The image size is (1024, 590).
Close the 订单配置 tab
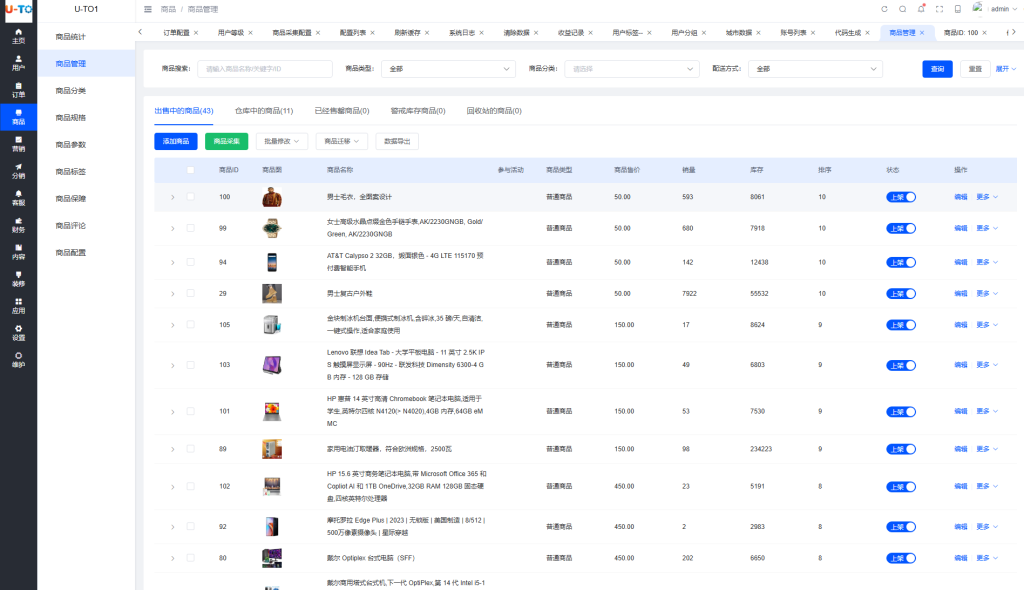(196, 33)
